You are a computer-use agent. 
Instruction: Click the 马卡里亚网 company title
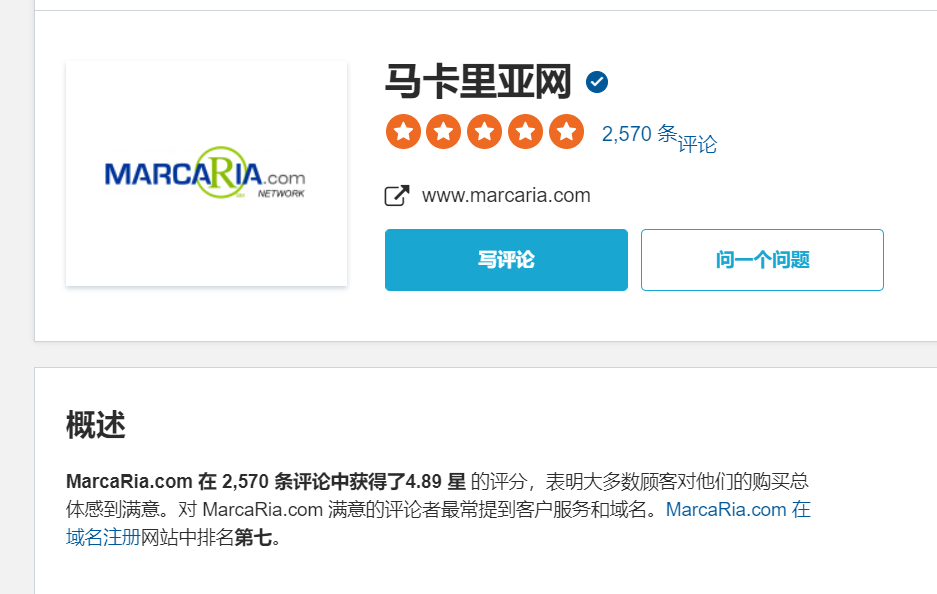[478, 82]
